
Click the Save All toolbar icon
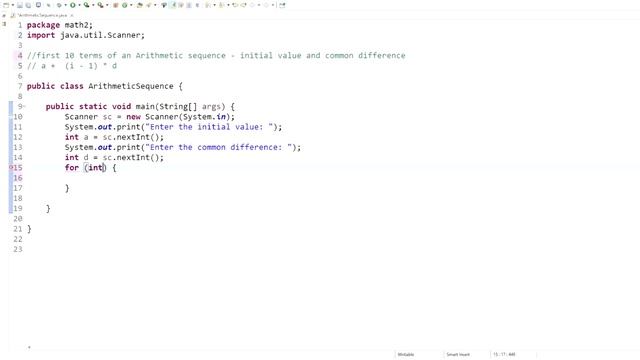28,5
